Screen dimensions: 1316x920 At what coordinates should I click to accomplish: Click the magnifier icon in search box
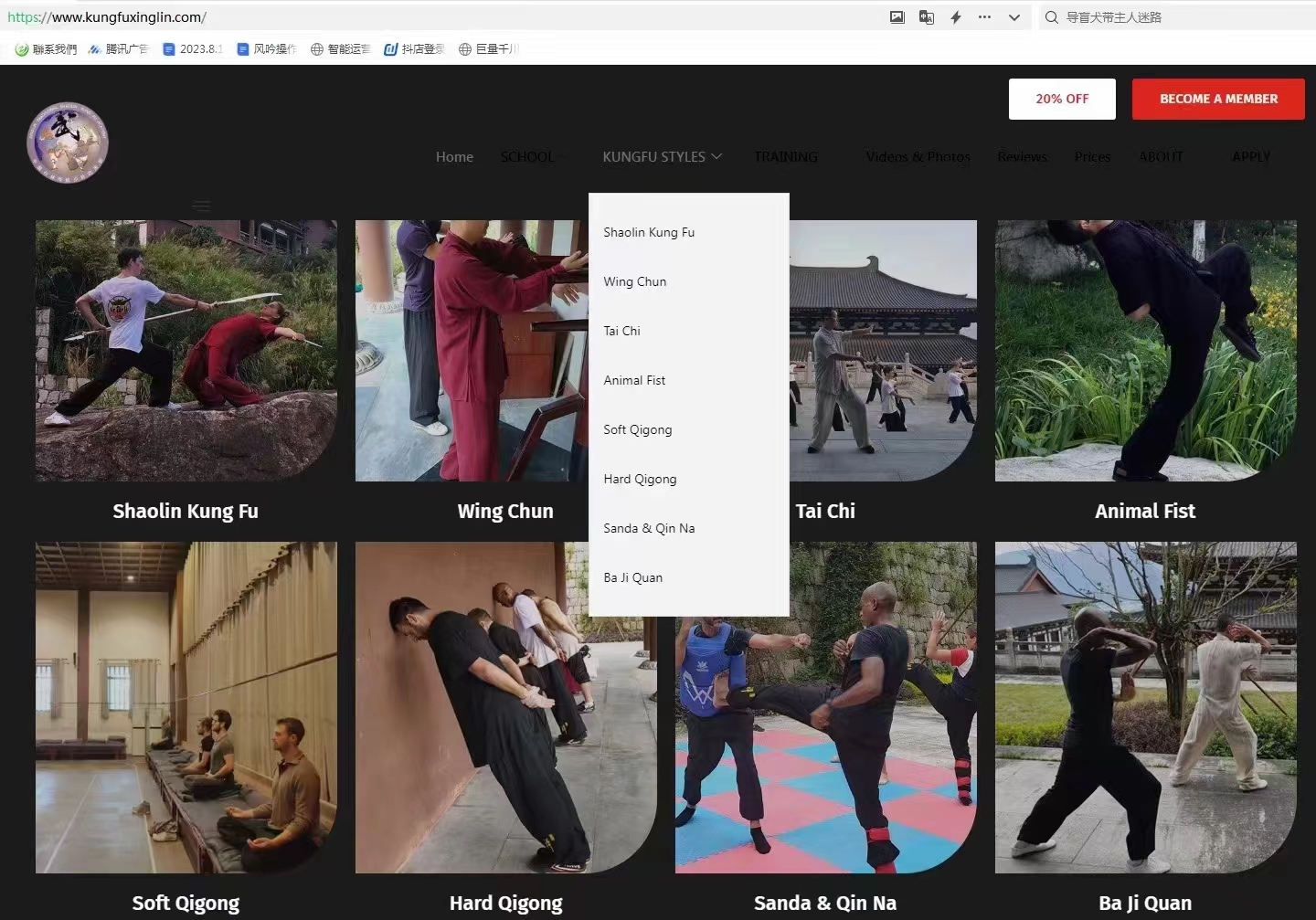tap(1052, 17)
